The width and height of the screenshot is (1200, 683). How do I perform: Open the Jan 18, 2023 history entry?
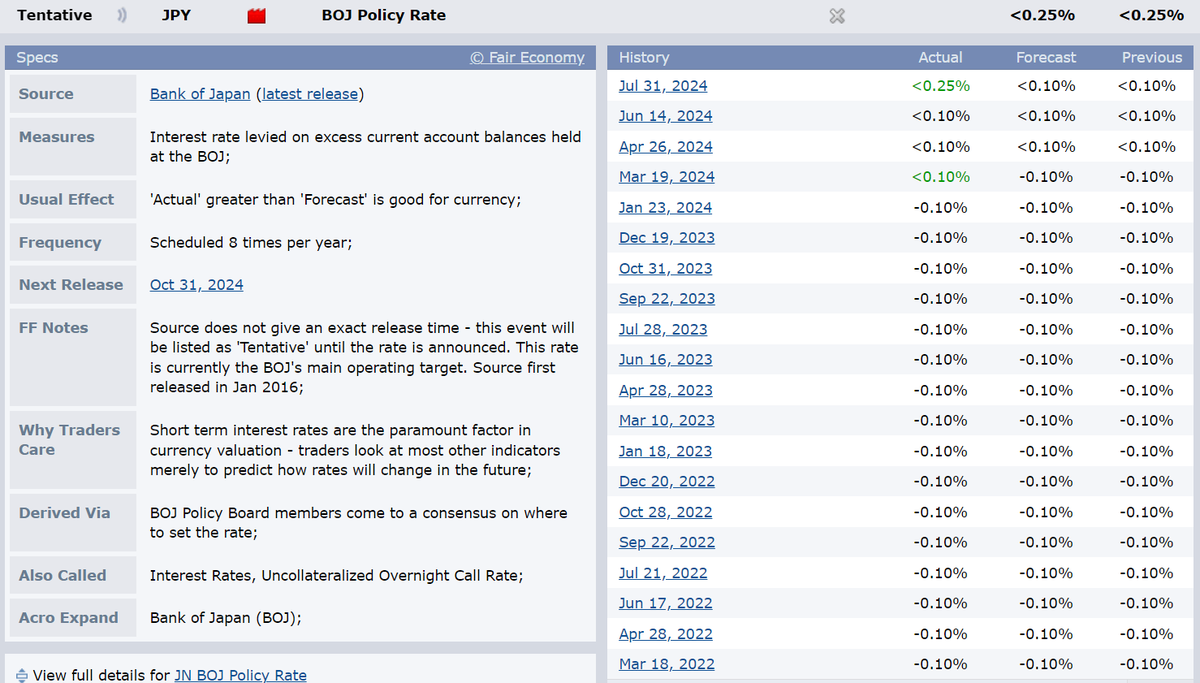click(x=666, y=452)
